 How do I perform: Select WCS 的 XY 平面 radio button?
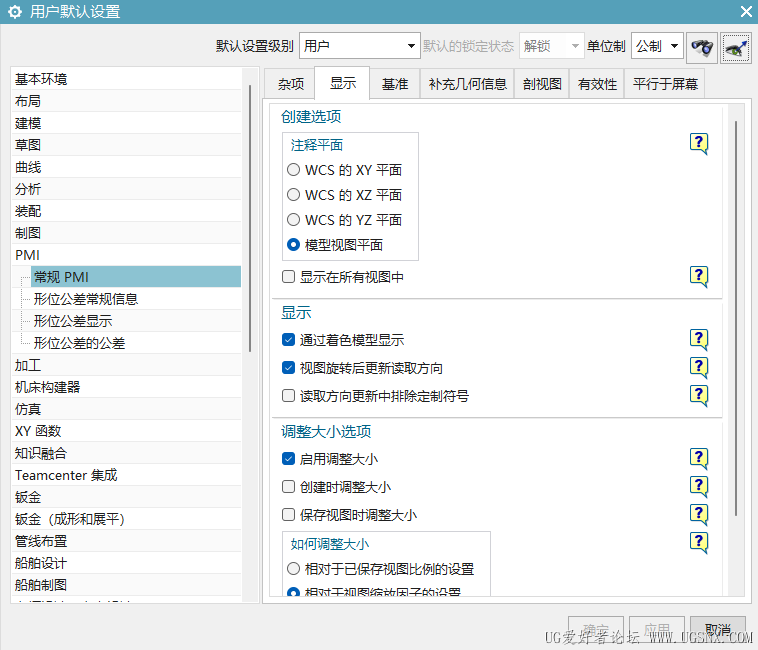[x=293, y=170]
